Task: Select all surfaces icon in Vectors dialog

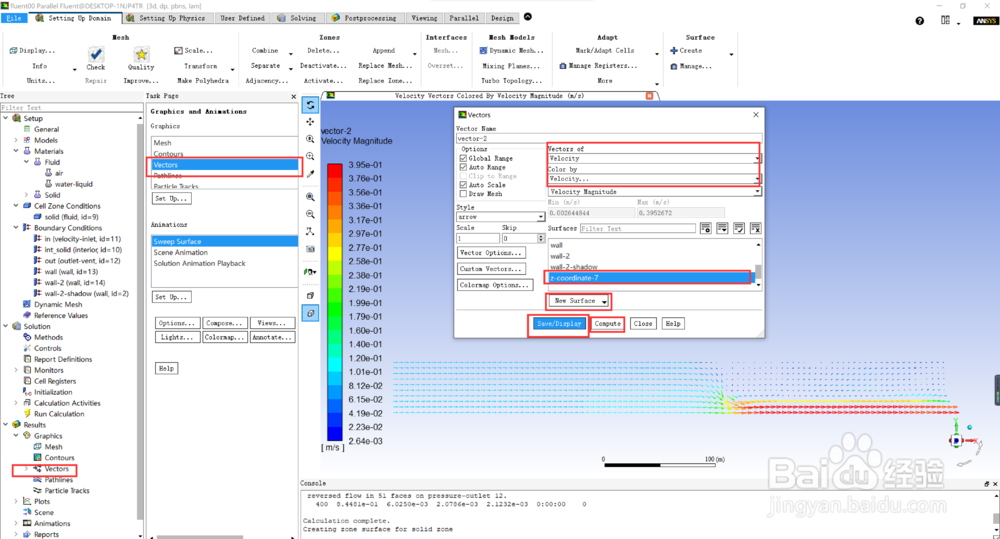Action: [x=739, y=228]
